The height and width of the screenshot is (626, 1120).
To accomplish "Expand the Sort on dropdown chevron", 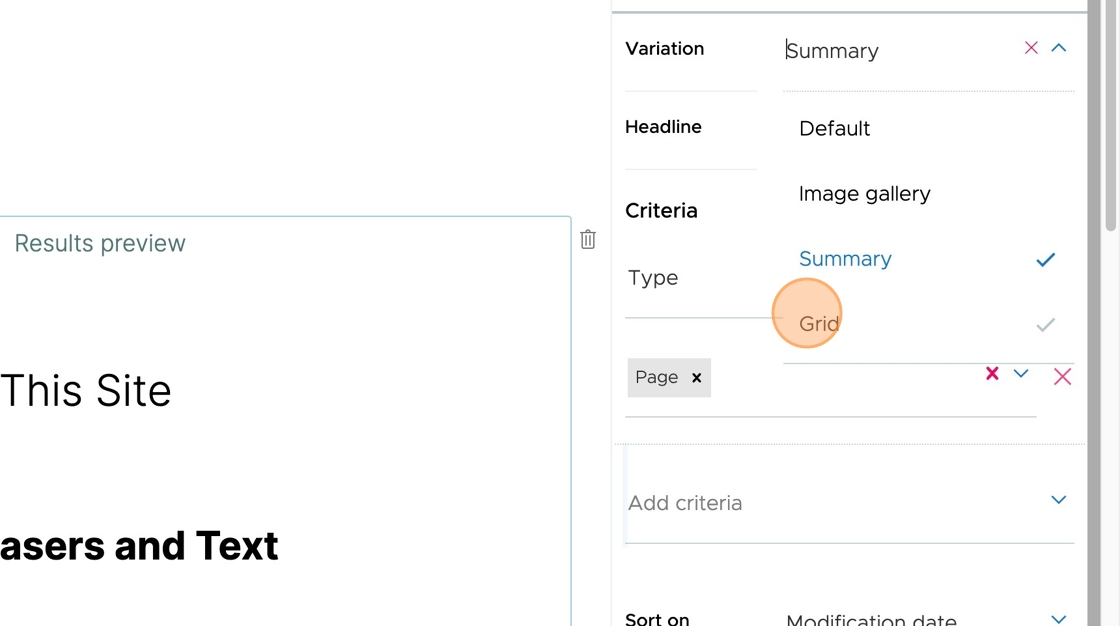I will pos(1059,618).
